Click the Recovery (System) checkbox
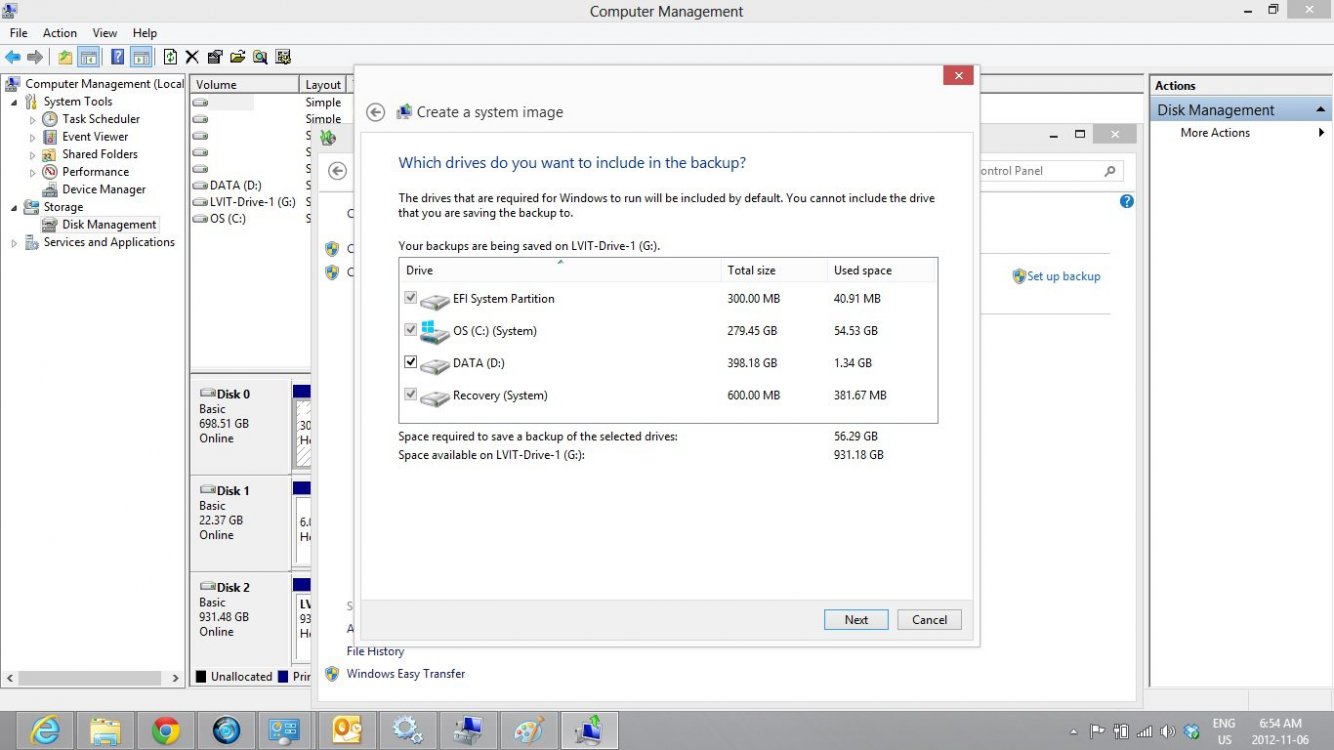Screen dimensions: 1334x750 pyautogui.click(x=410, y=395)
